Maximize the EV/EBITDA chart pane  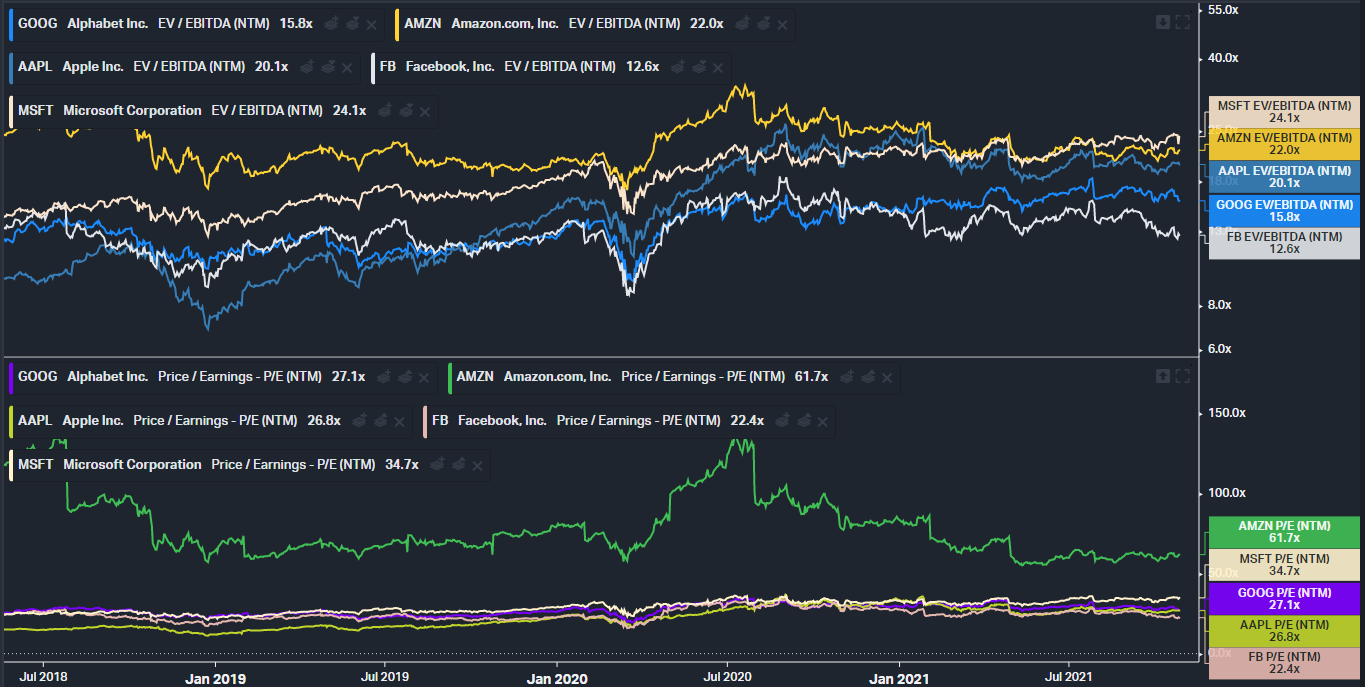click(1182, 22)
